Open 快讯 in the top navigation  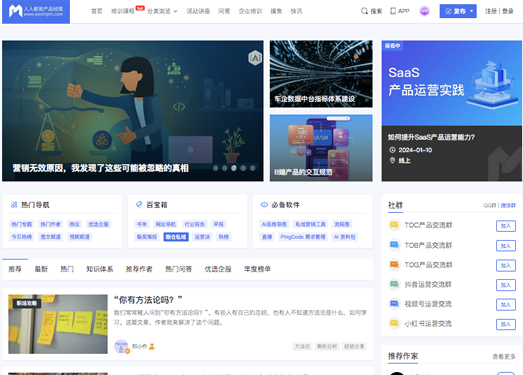pyautogui.click(x=296, y=11)
